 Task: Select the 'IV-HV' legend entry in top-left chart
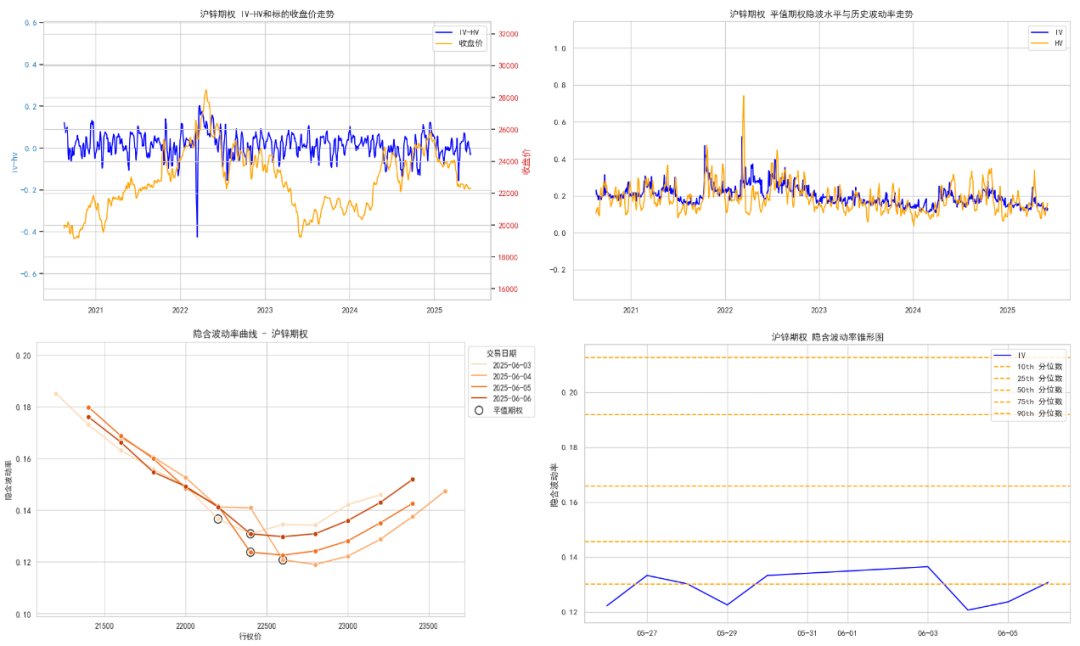tap(459, 32)
